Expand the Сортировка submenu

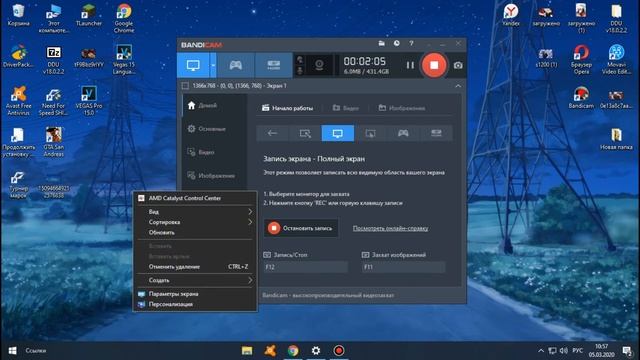[195, 222]
